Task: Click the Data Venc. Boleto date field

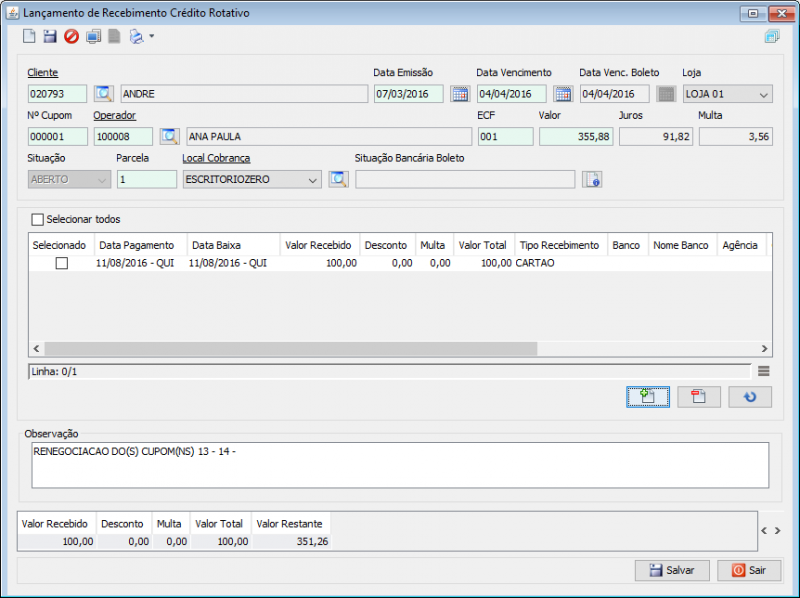Action: click(614, 94)
